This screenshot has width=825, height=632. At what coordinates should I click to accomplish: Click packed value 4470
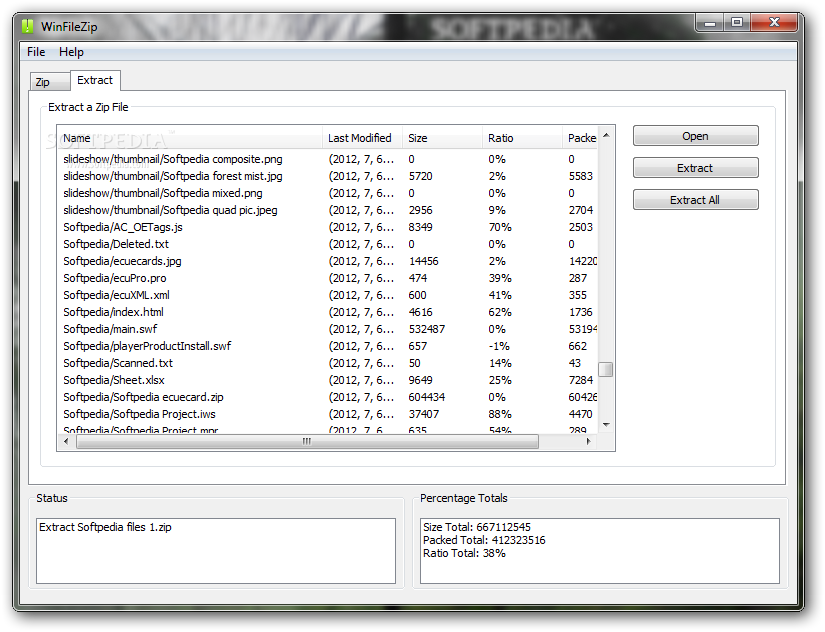point(581,414)
